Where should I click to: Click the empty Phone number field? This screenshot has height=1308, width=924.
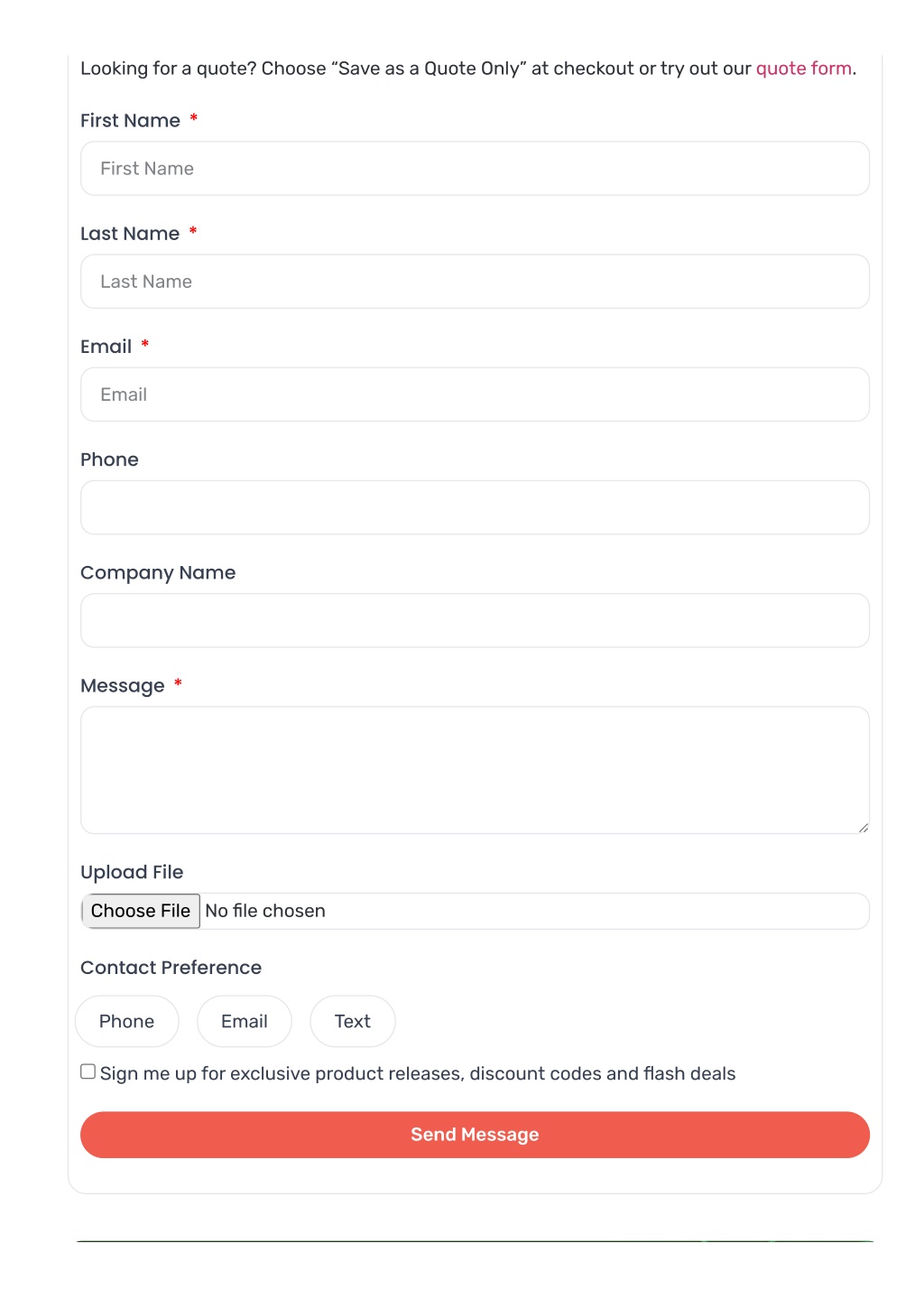(475, 507)
